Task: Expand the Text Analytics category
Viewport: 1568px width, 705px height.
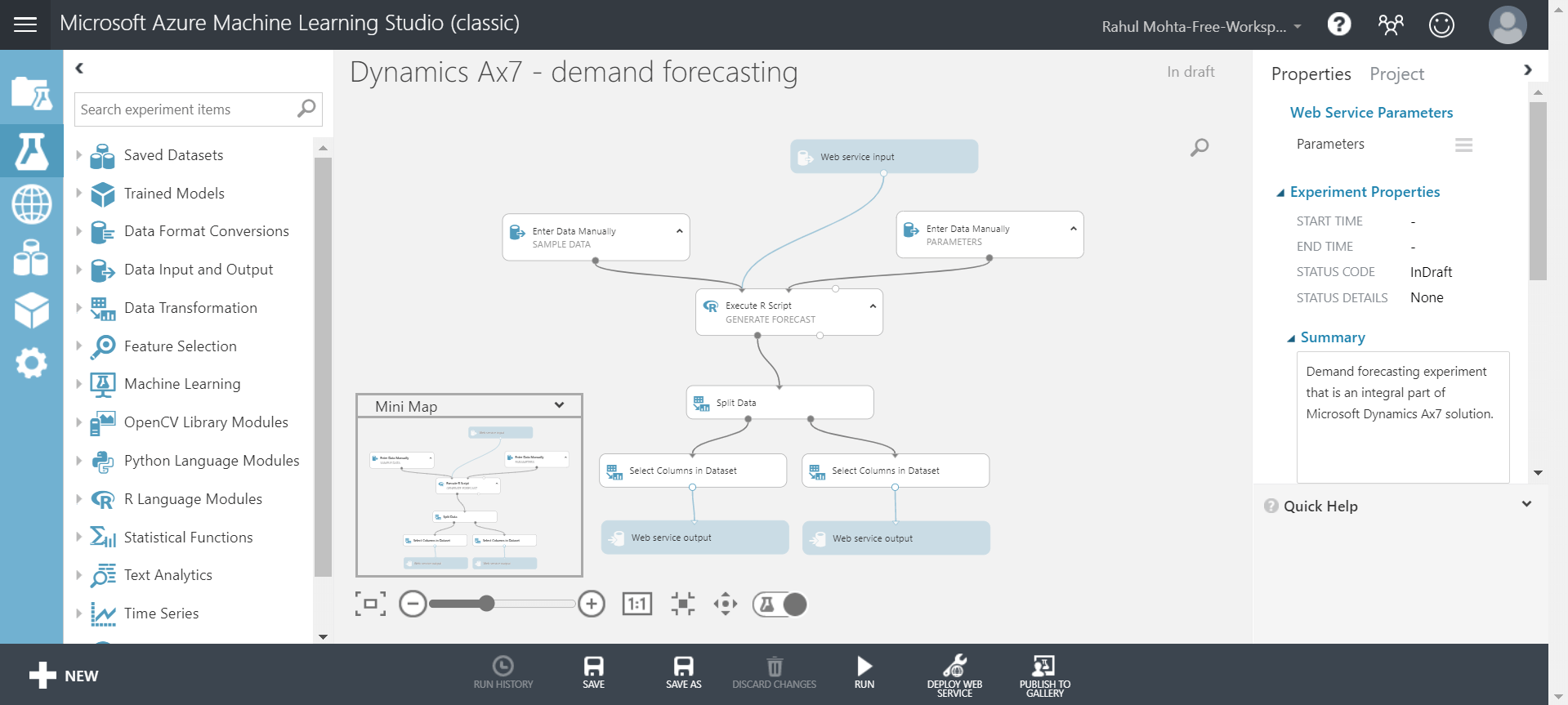Action: (79, 574)
